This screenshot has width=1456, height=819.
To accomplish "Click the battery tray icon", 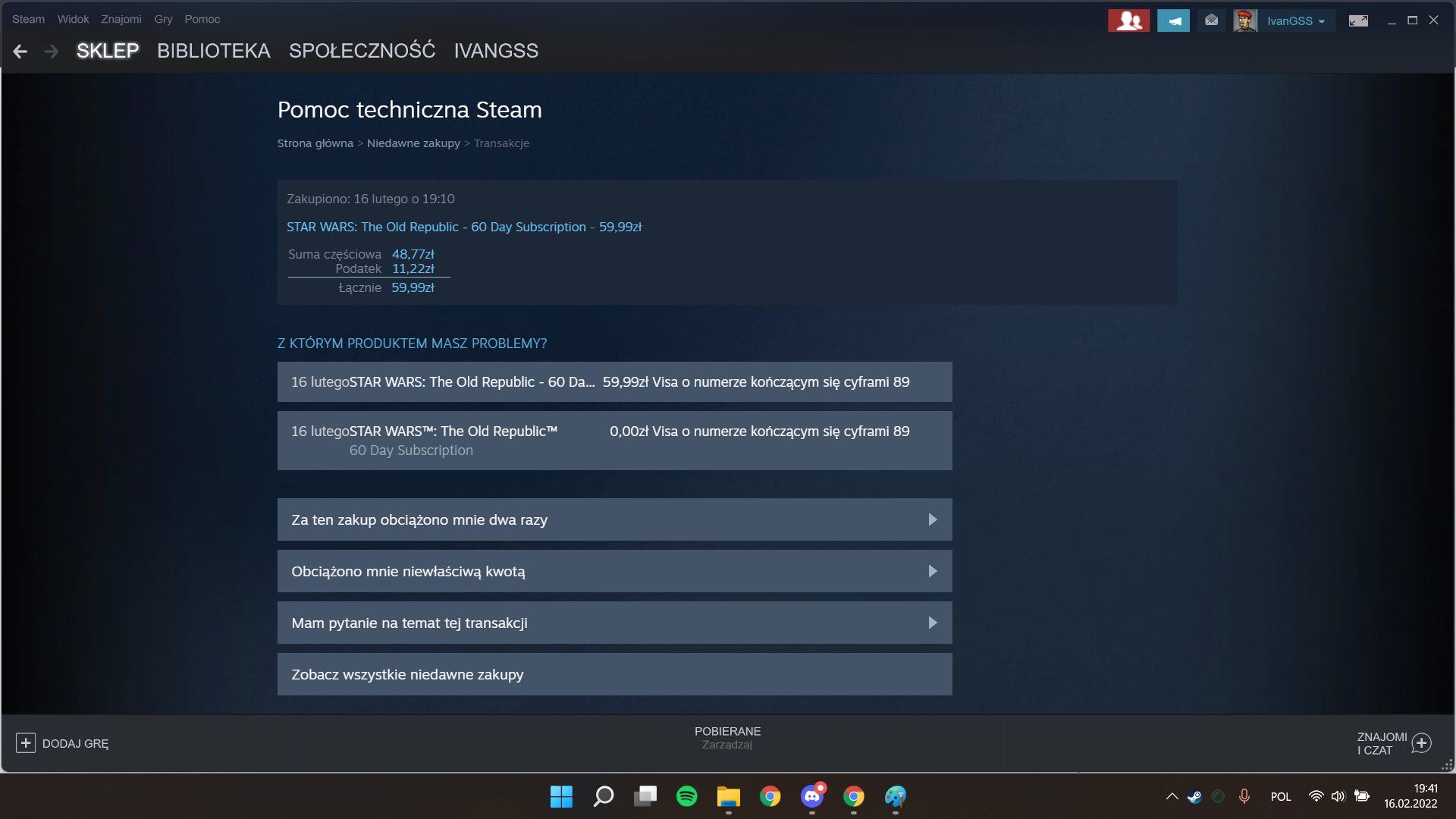I will point(1362,796).
